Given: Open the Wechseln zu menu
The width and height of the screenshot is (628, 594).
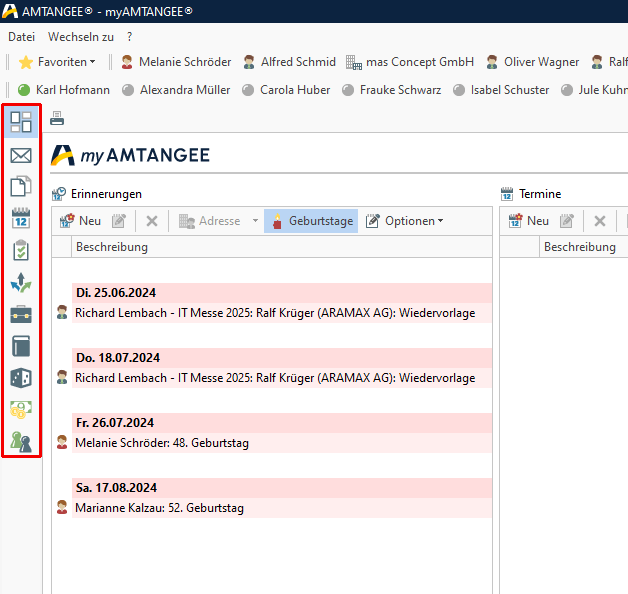Looking at the screenshot, I should 81,37.
